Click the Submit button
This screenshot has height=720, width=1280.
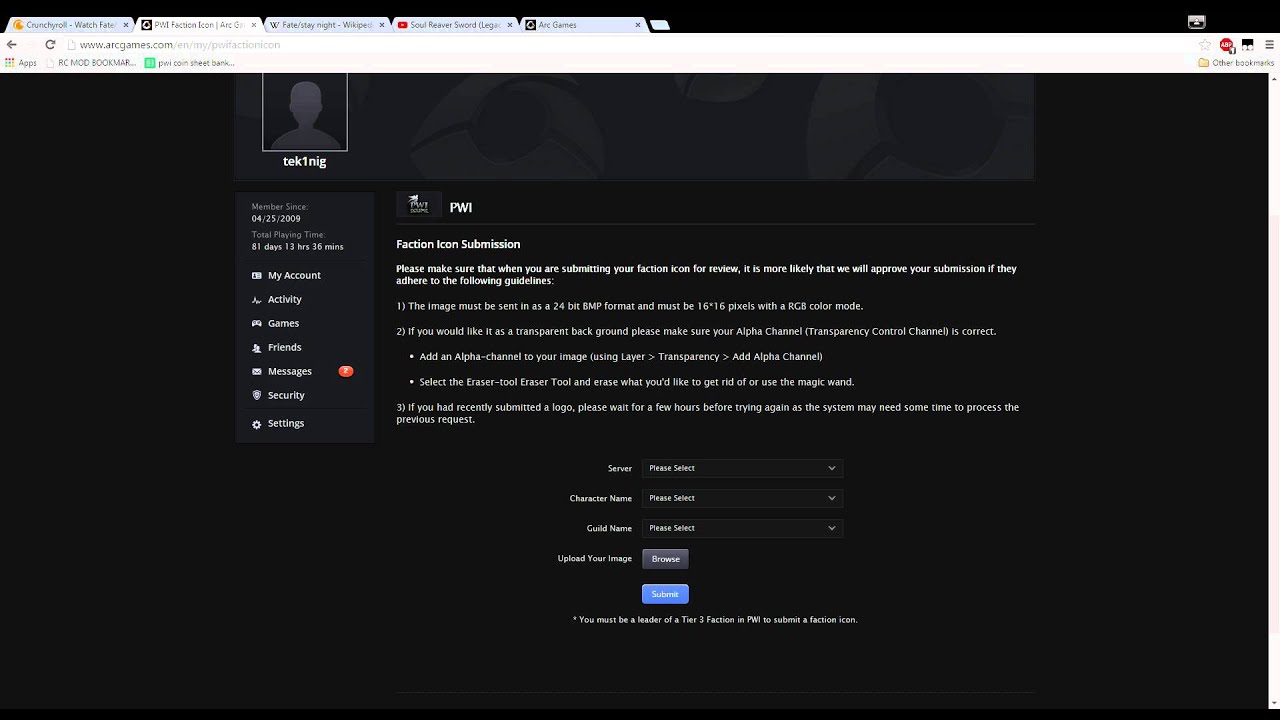tap(664, 593)
